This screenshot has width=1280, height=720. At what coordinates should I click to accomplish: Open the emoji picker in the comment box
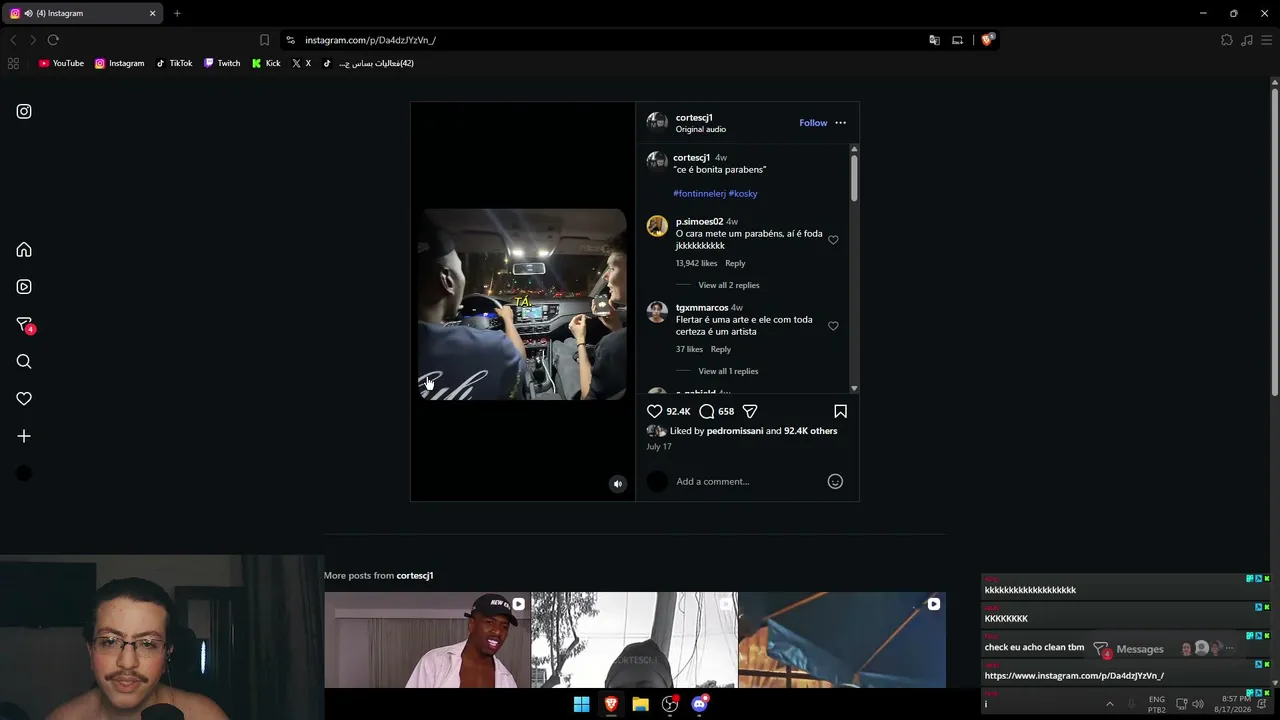click(x=835, y=482)
